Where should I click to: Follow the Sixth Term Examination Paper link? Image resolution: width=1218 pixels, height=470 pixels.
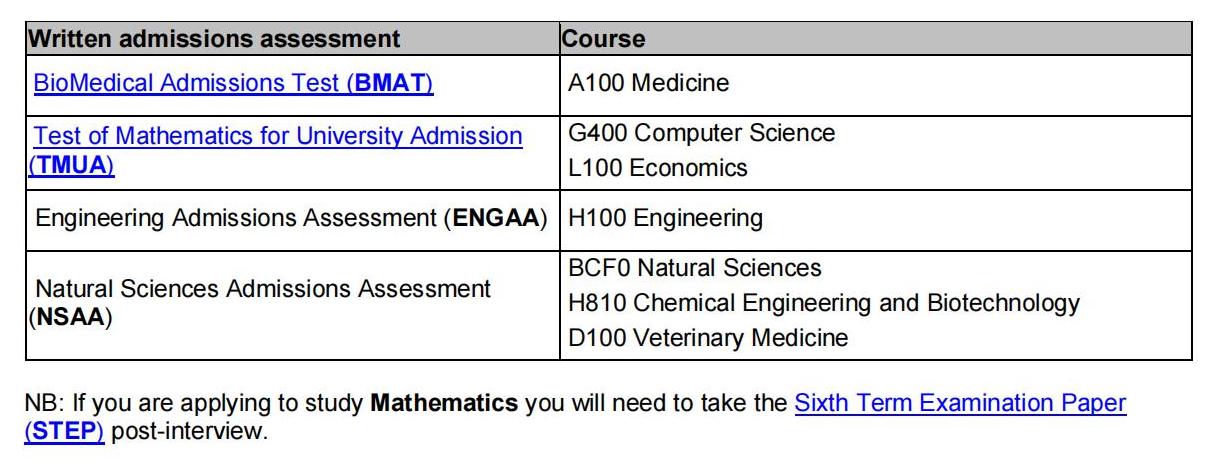[960, 403]
